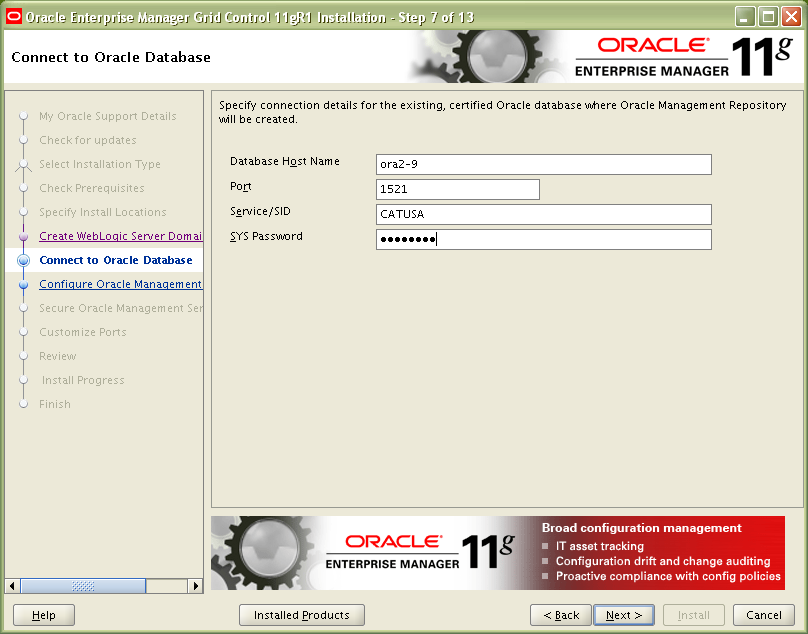Open the Create WebLogic Server Domain step
The height and width of the screenshot is (634, 808).
pos(120,236)
